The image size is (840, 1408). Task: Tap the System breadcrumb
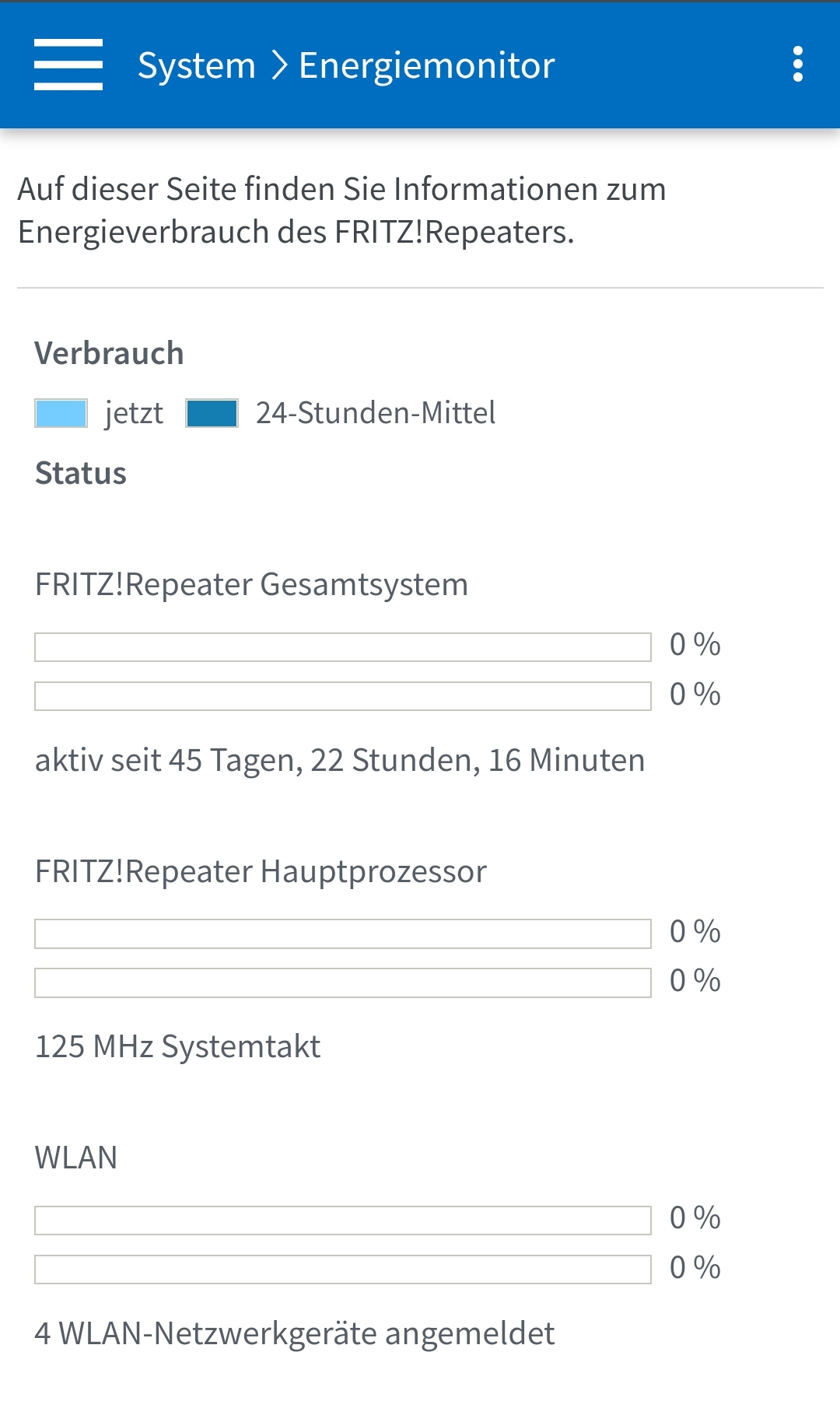coord(197,65)
